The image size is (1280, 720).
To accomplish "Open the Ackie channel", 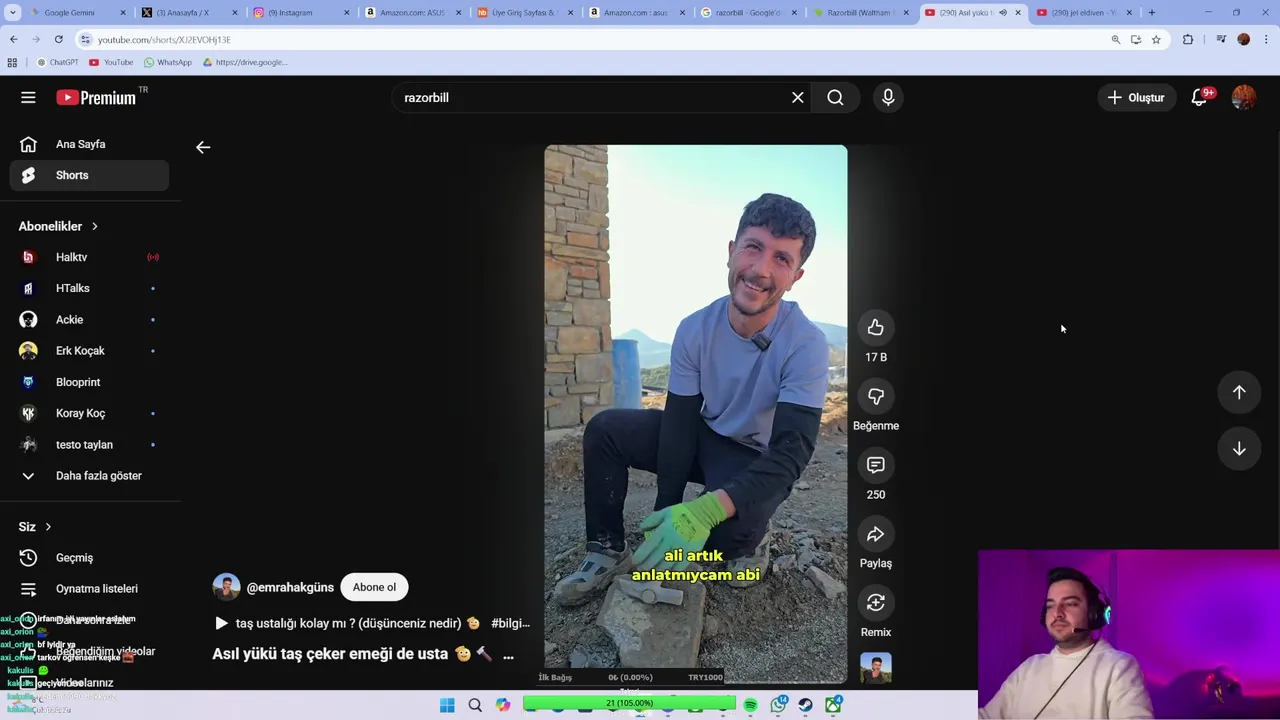I will 89,319.
